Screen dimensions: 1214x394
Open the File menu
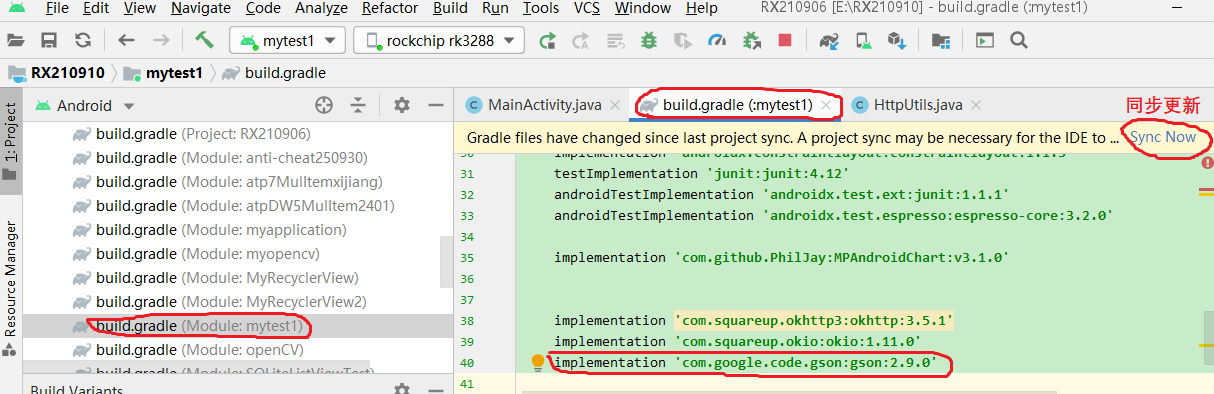tap(57, 8)
